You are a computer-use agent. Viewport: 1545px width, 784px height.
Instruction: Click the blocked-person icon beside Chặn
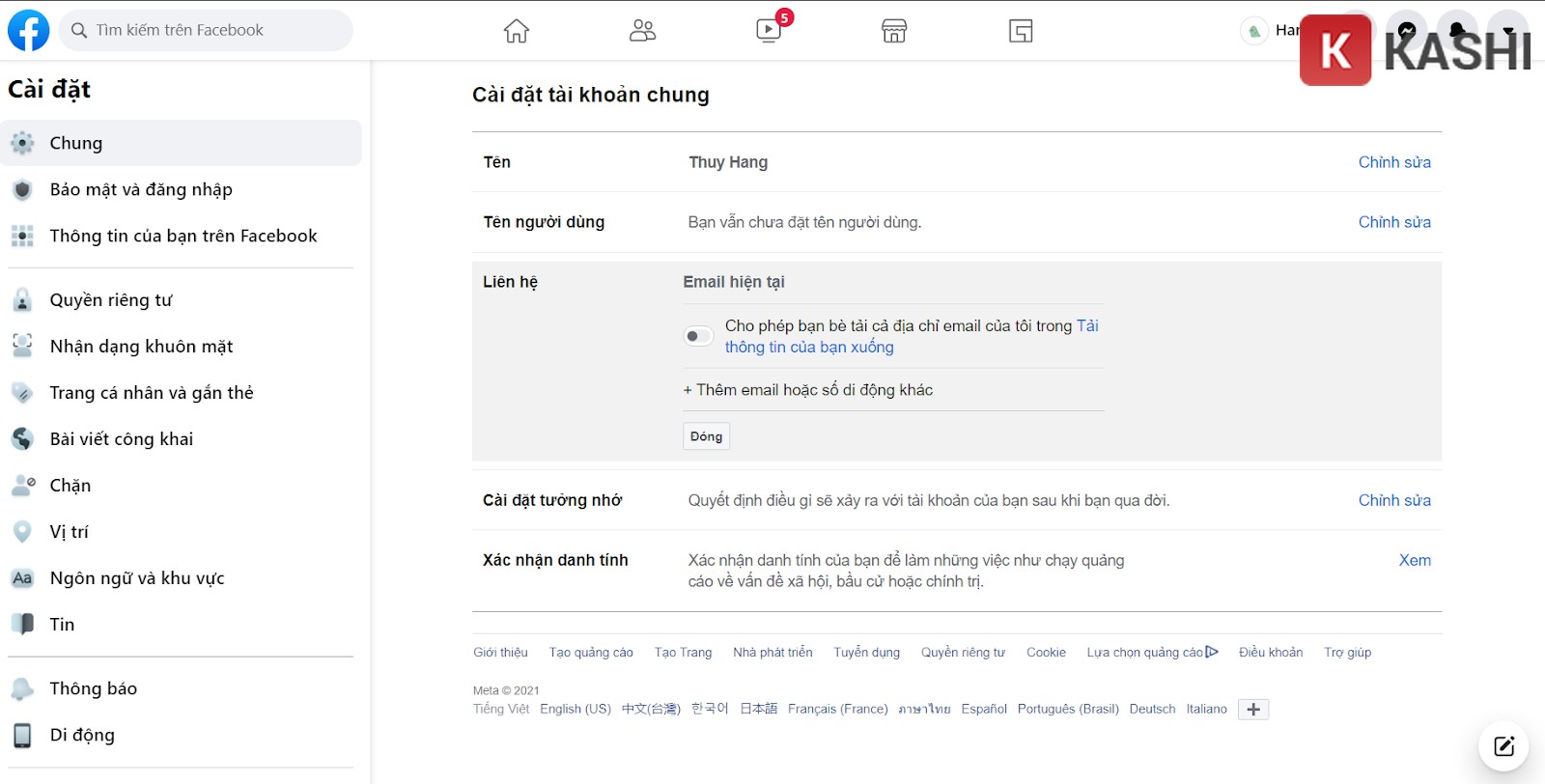coord(23,485)
